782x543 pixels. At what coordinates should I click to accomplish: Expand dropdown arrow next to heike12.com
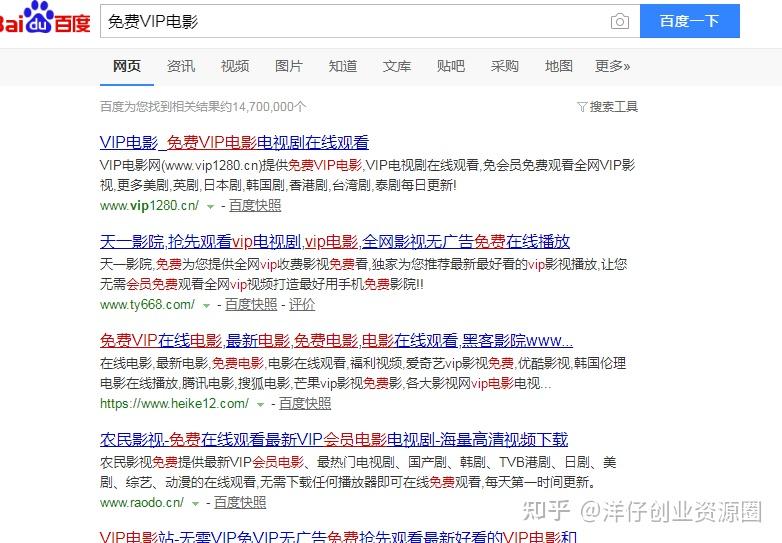(x=260, y=404)
